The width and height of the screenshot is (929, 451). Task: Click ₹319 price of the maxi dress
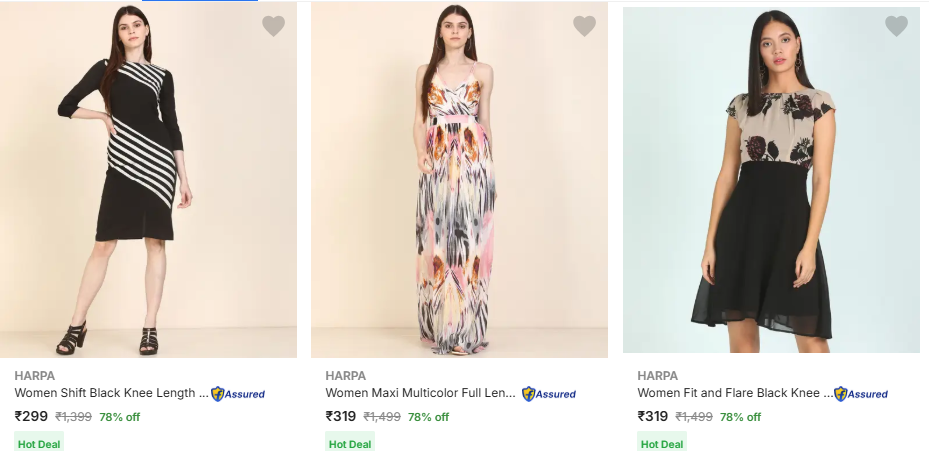341,416
